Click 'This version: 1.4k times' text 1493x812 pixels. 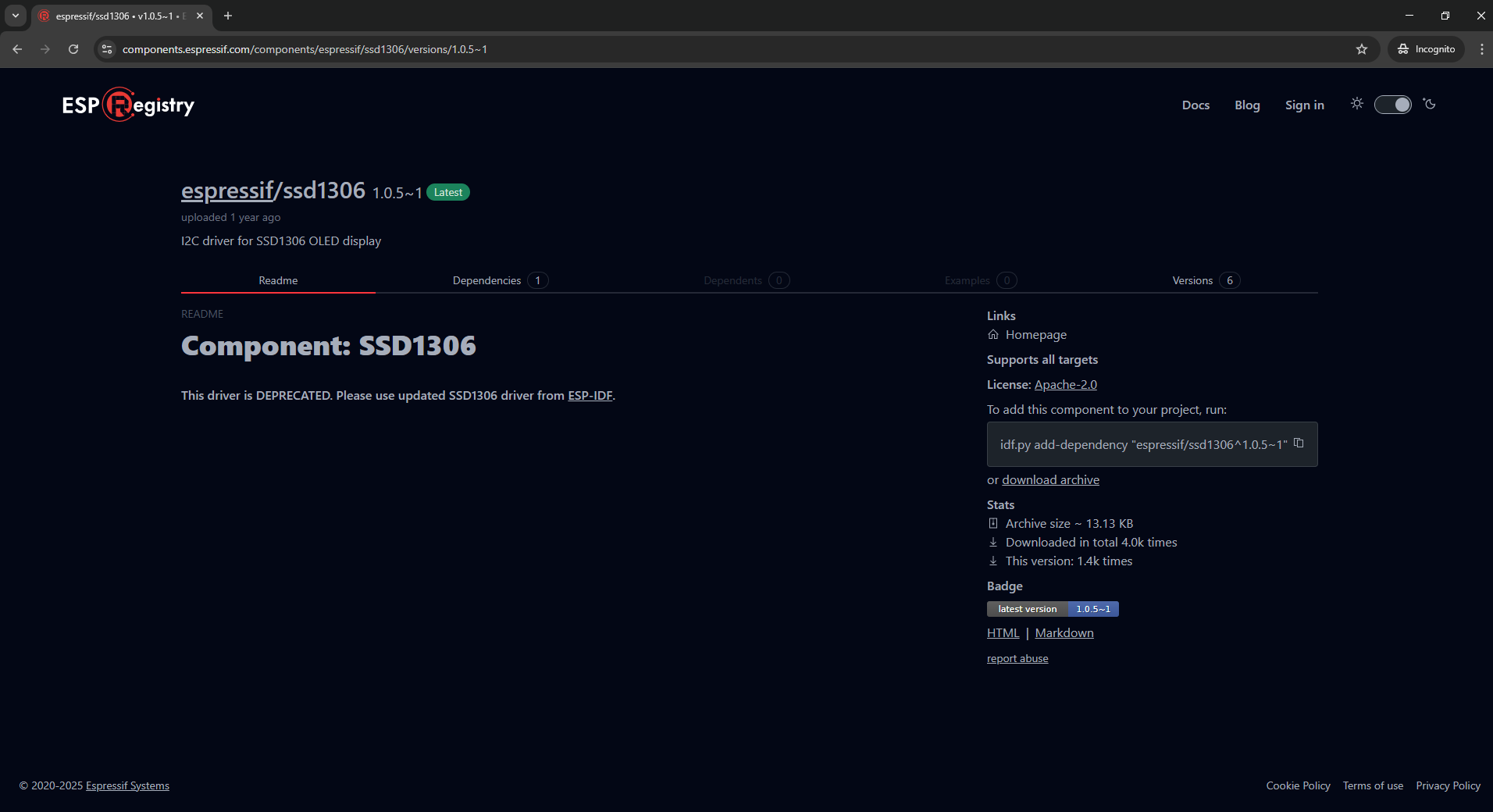tap(1069, 561)
